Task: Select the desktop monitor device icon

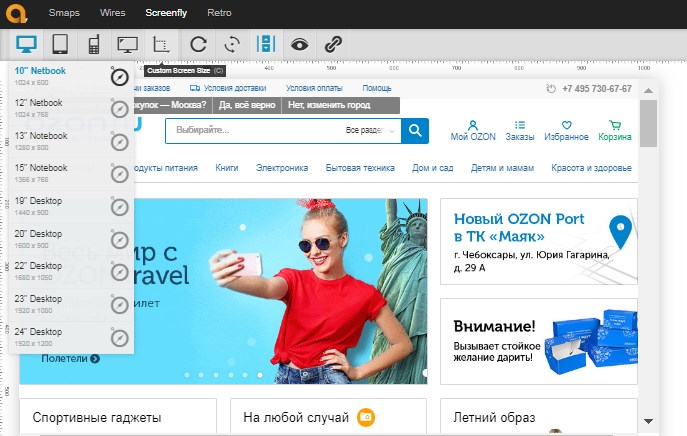Action: coord(26,44)
